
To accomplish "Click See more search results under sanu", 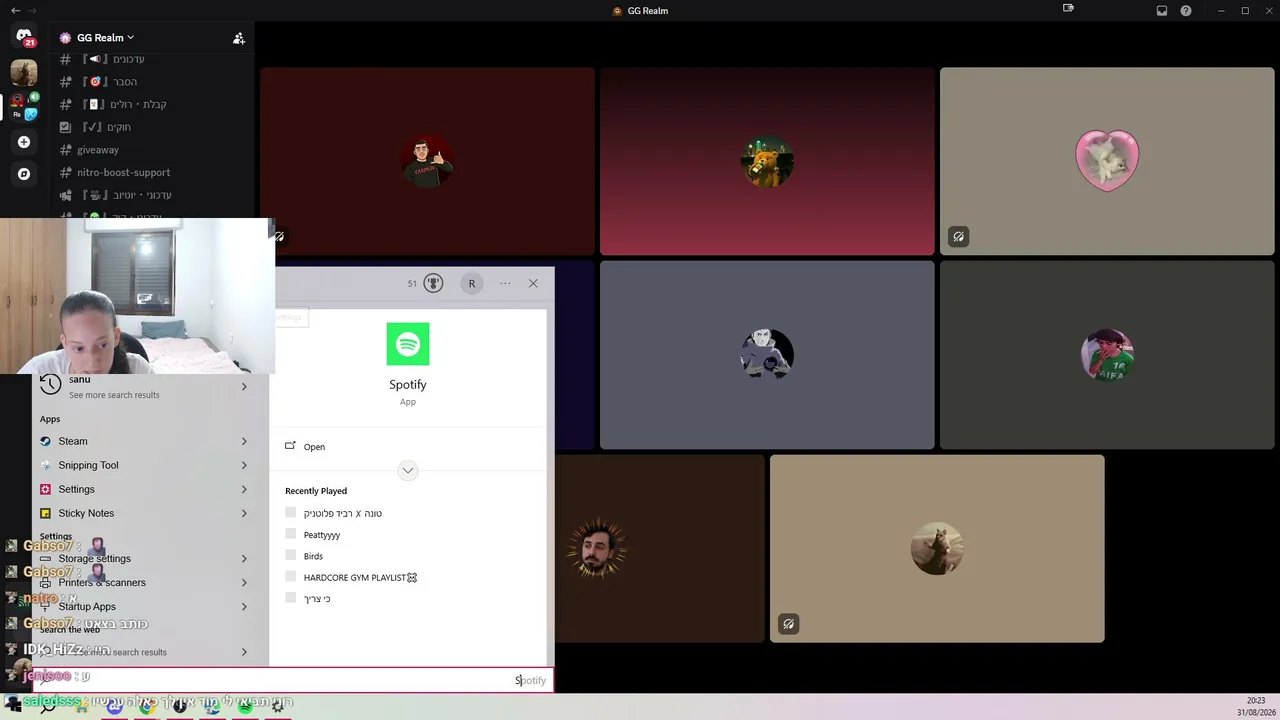I will [114, 395].
